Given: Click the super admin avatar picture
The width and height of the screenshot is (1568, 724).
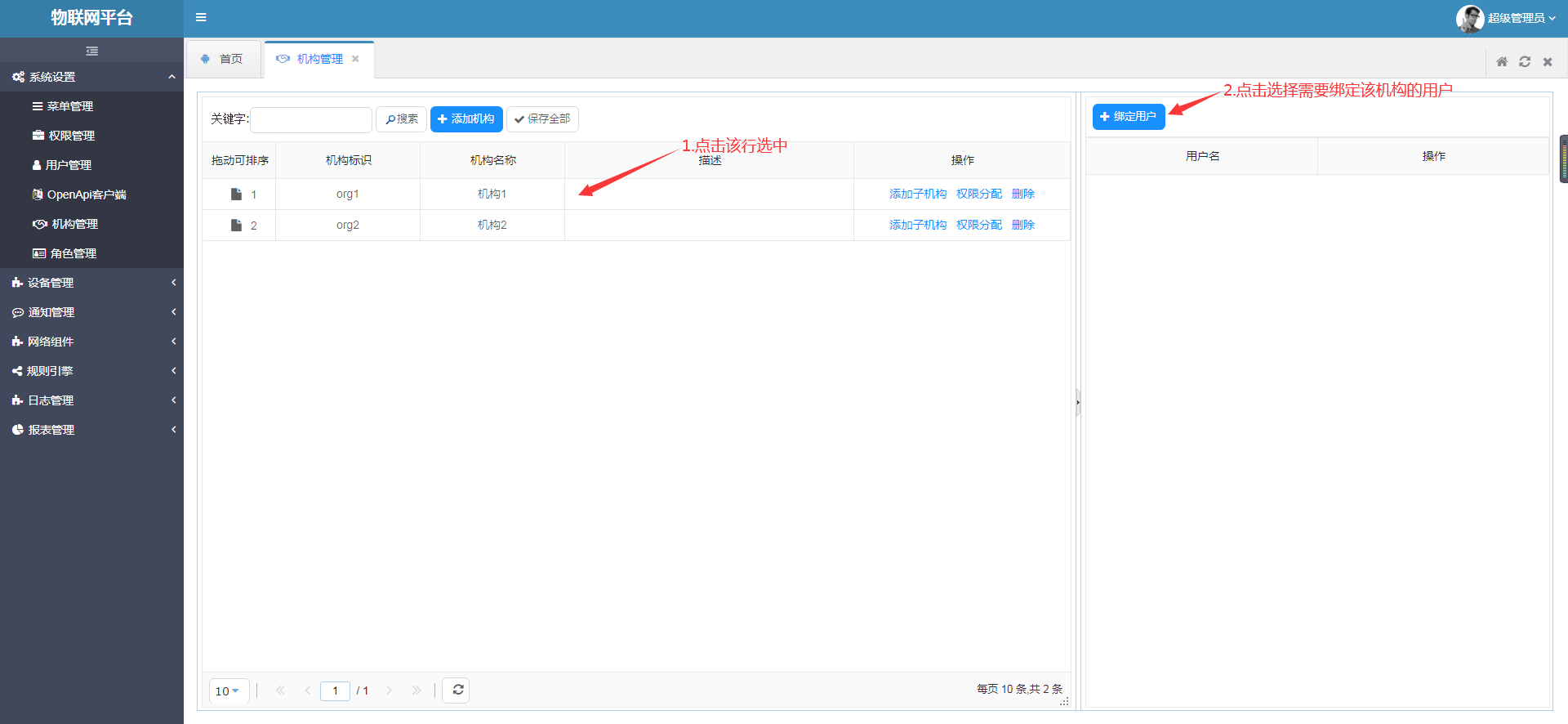Looking at the screenshot, I should (x=1469, y=18).
